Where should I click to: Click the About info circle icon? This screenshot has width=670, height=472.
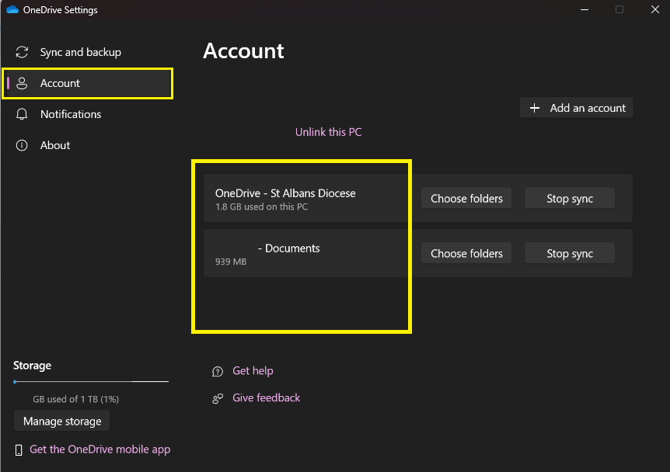pos(22,146)
